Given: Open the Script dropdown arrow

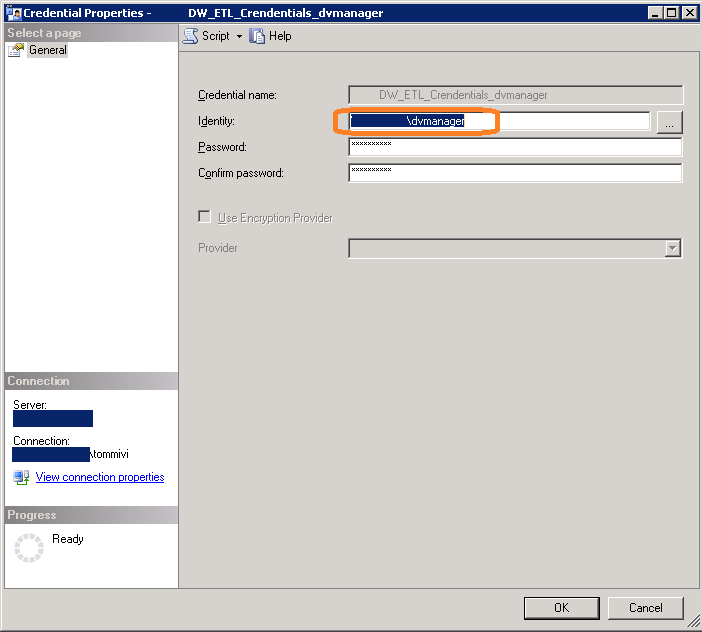Looking at the screenshot, I should click(240, 36).
